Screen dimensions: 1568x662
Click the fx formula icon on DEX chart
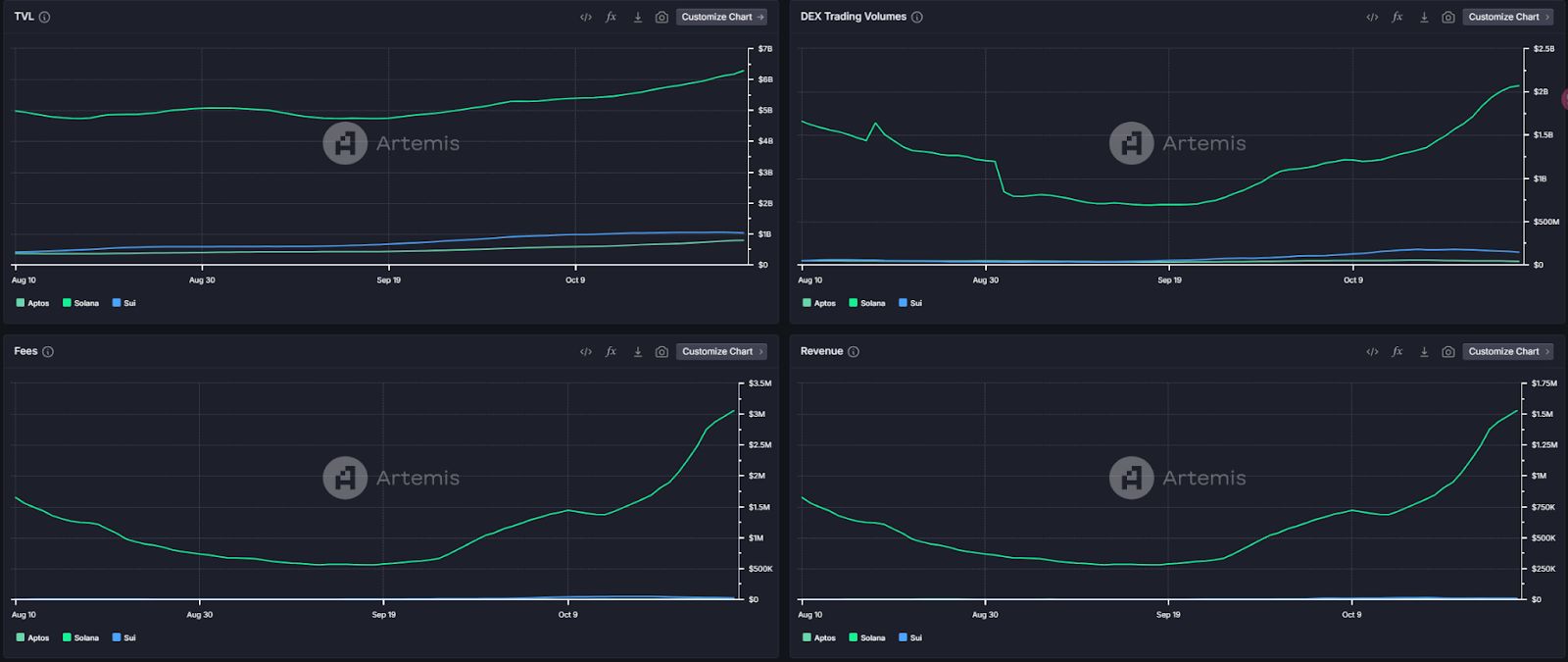click(x=1397, y=17)
